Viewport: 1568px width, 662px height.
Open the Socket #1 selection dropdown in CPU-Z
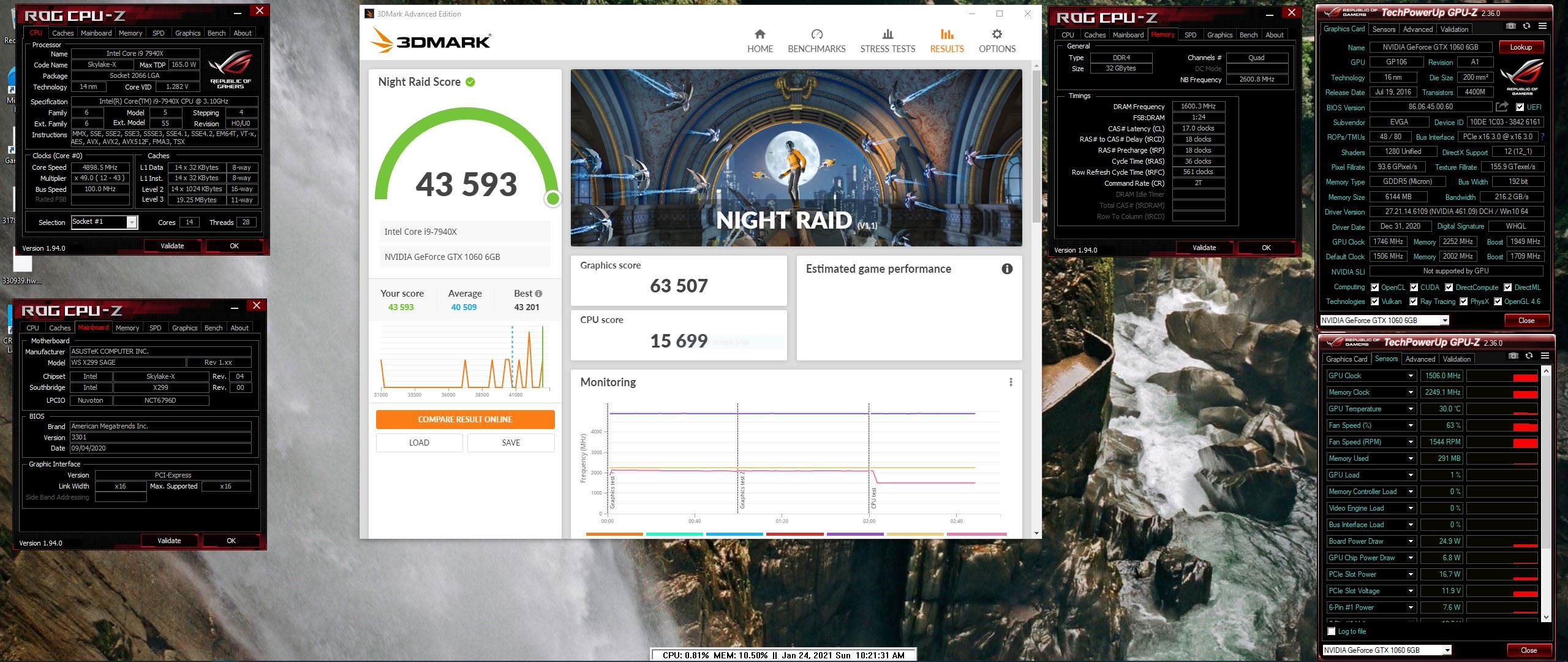(x=132, y=223)
